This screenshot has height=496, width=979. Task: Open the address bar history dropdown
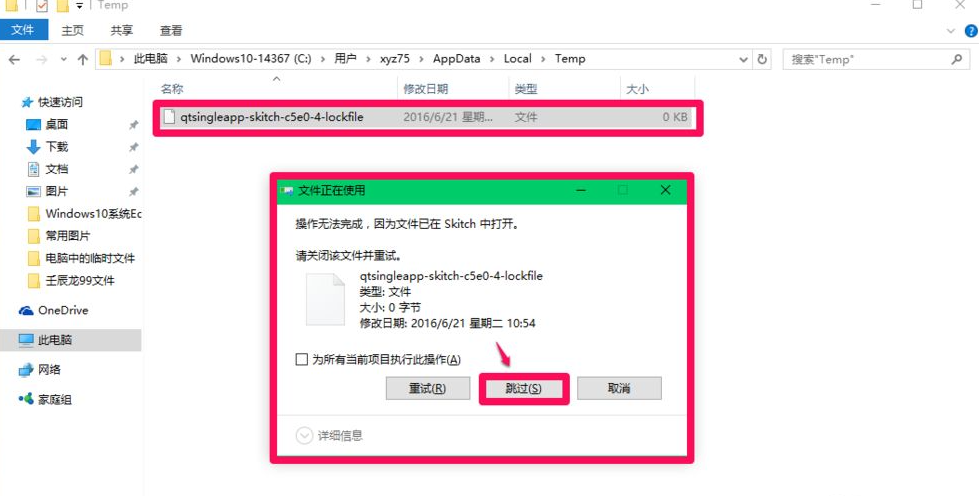pyautogui.click(x=742, y=59)
